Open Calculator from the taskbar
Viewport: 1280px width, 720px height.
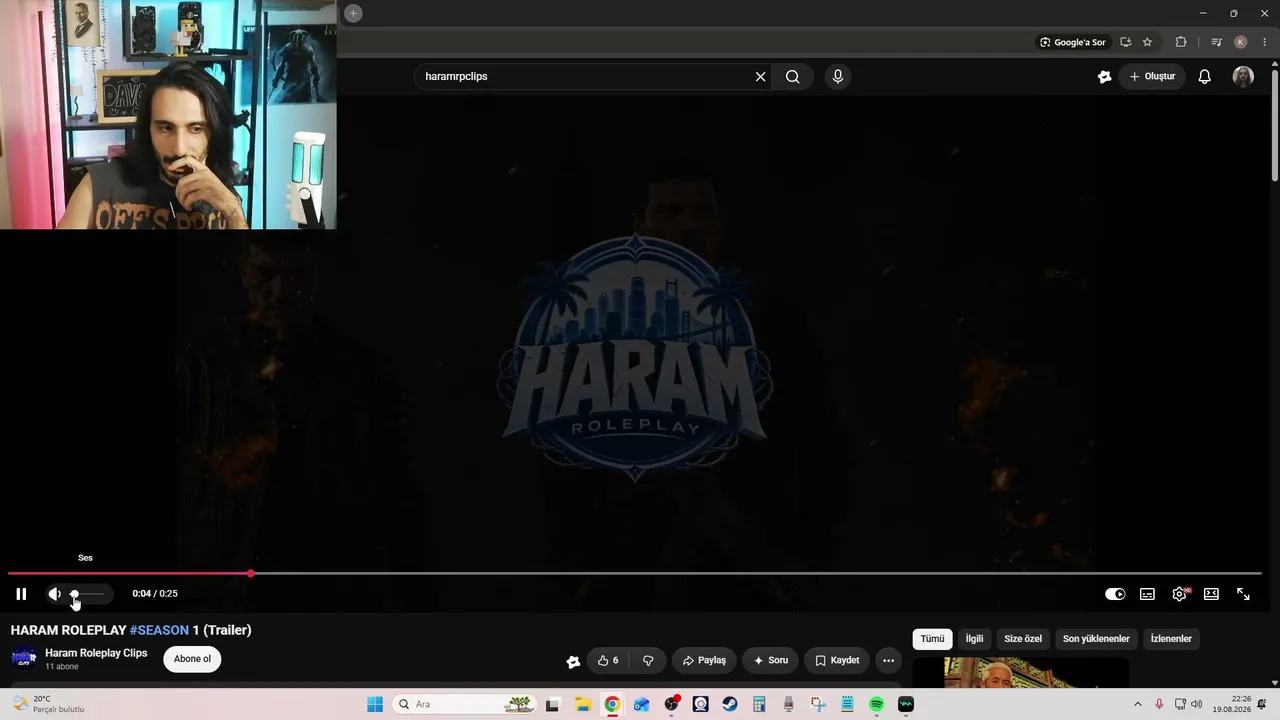[759, 704]
